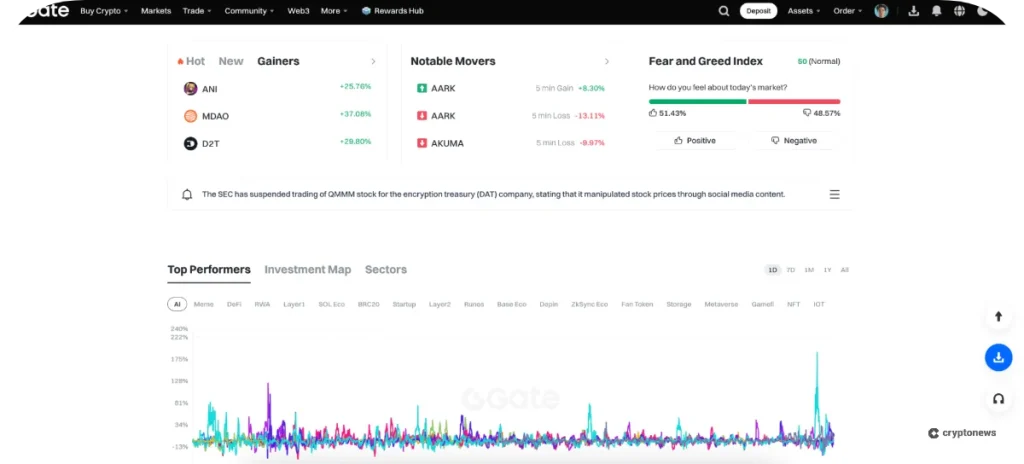Open the Assets dropdown

tap(803, 11)
